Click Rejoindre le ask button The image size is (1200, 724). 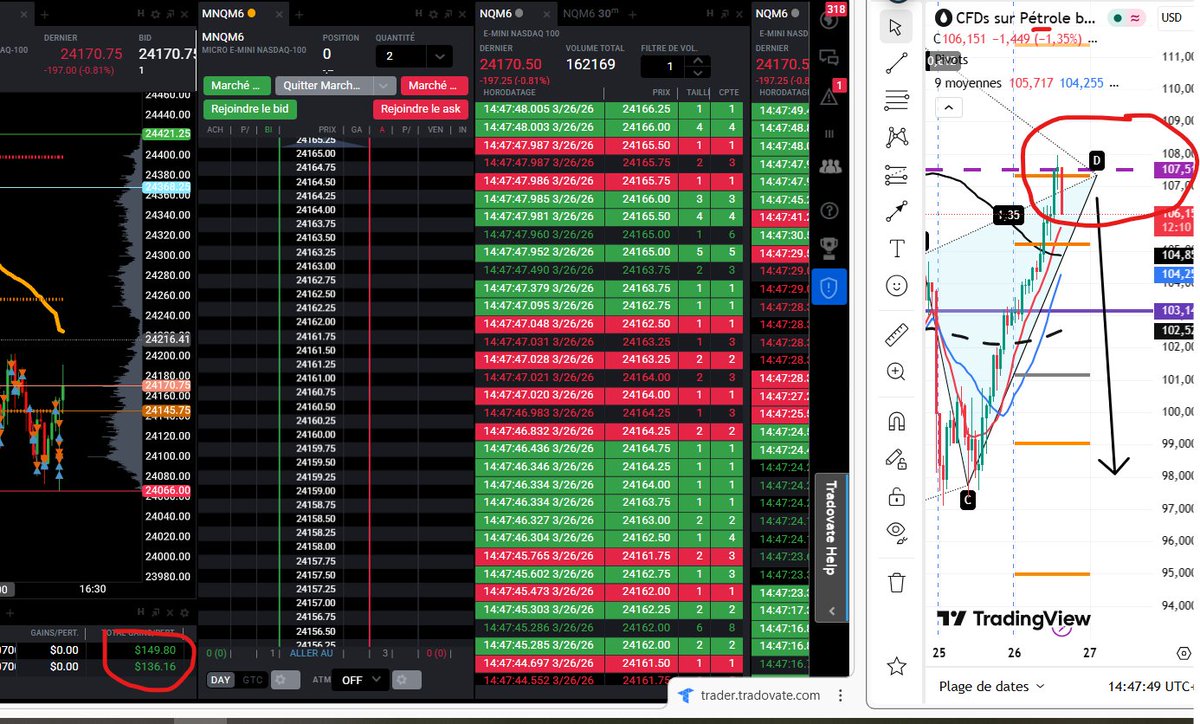[x=421, y=108]
